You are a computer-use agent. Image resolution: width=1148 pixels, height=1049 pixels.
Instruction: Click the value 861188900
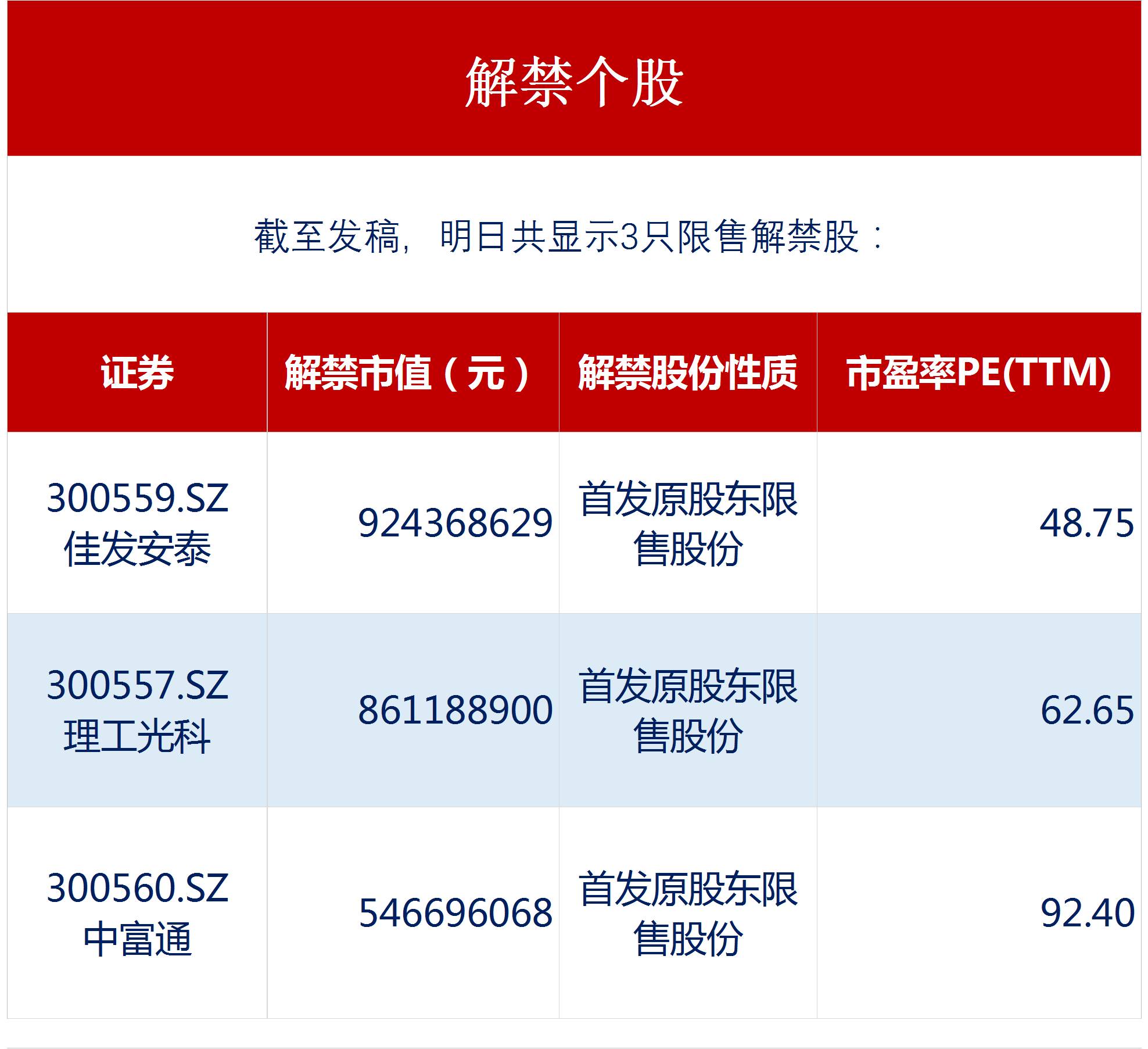455,710
